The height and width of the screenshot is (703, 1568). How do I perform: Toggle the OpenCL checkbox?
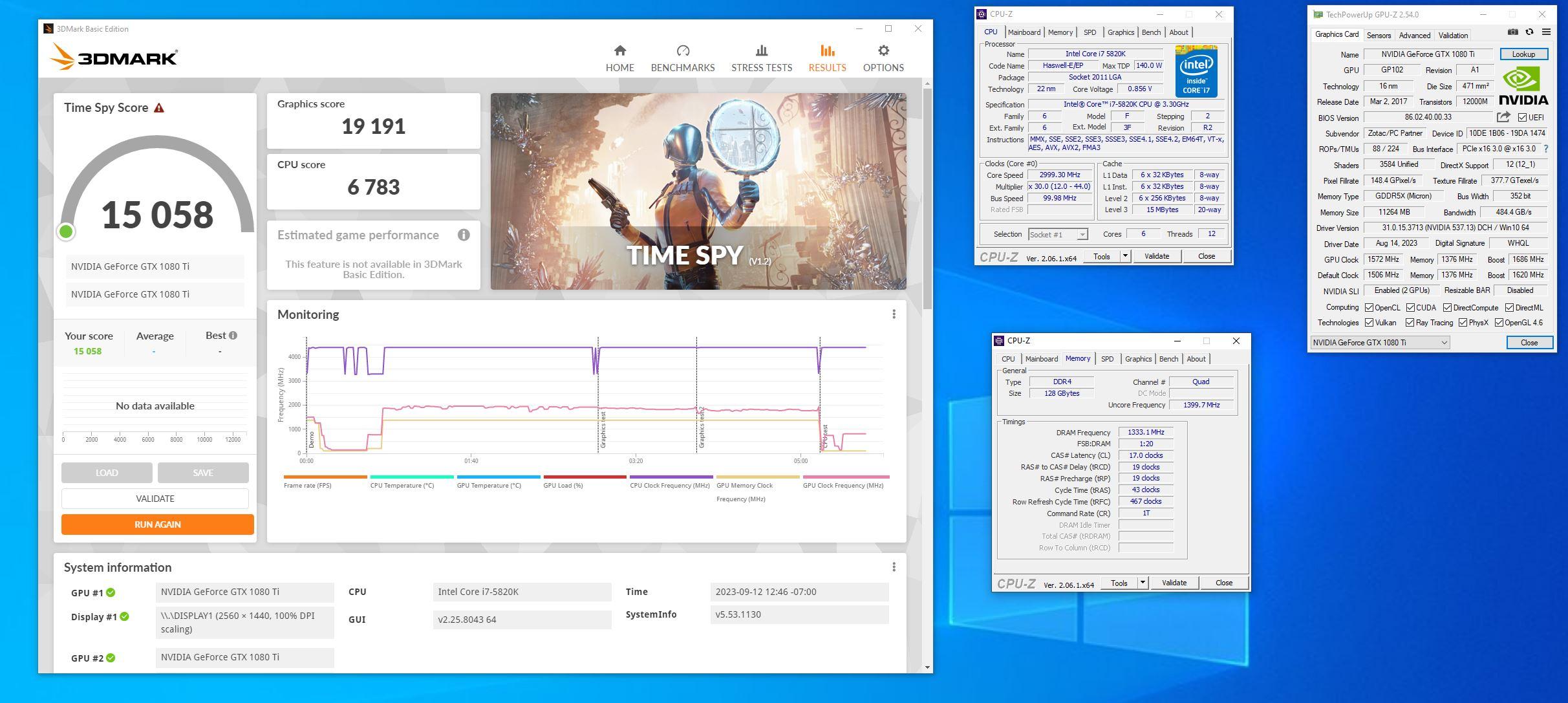point(1369,308)
